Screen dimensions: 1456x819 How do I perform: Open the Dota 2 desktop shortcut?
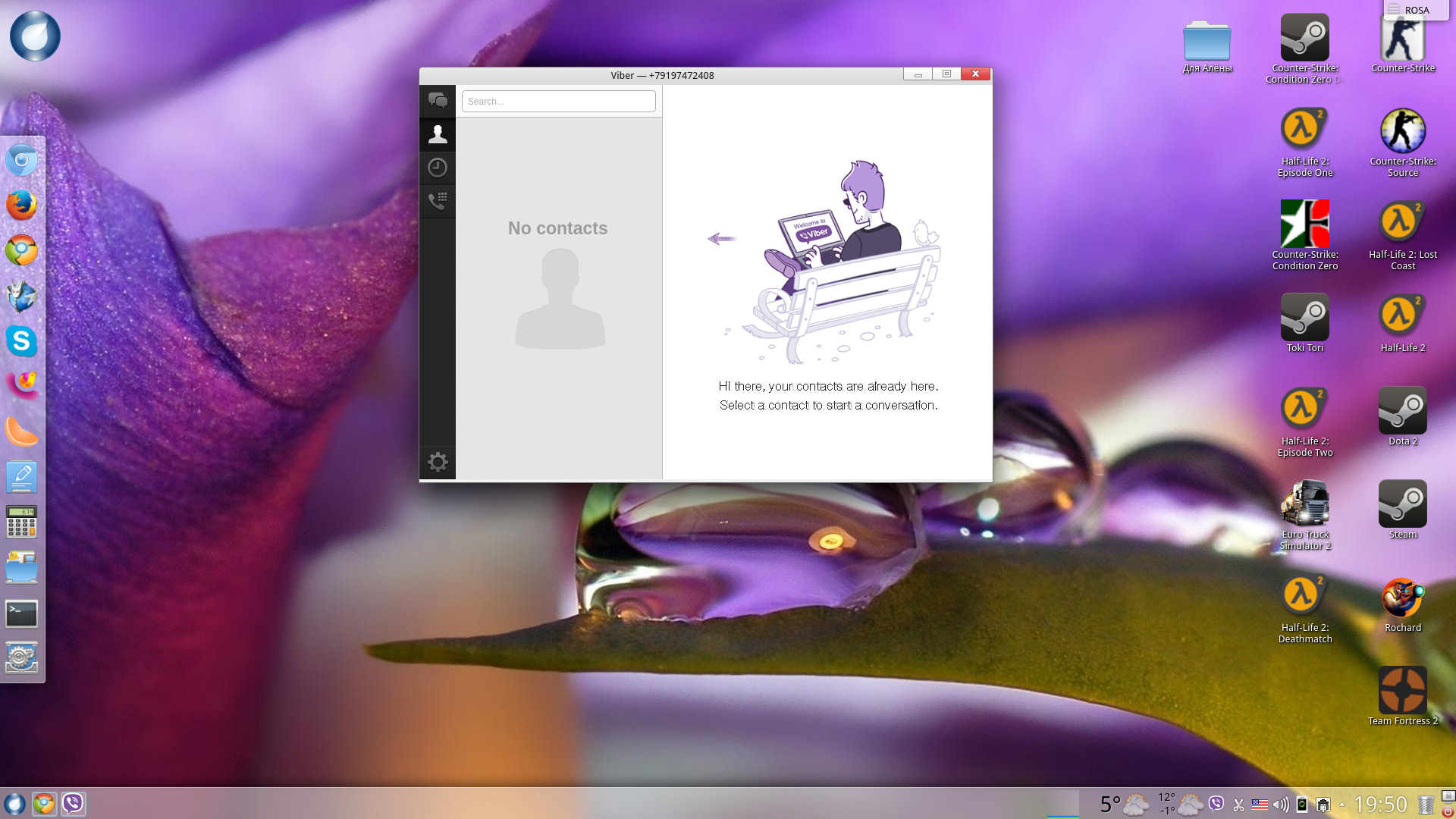pyautogui.click(x=1402, y=412)
